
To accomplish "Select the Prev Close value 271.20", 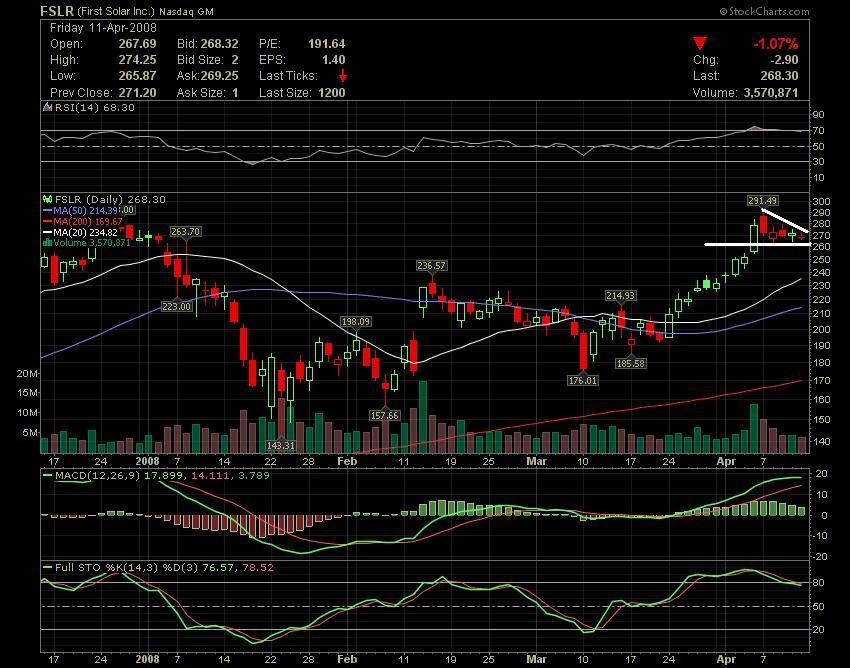I will (137, 93).
